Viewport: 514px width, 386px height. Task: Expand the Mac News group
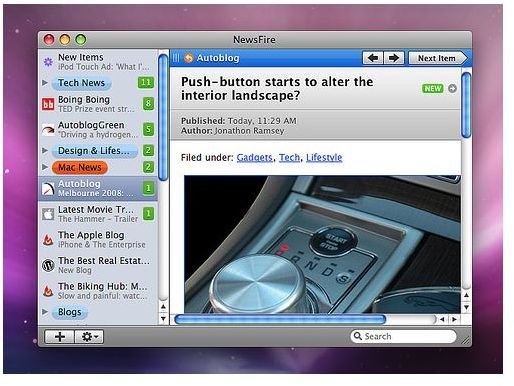pos(45,166)
